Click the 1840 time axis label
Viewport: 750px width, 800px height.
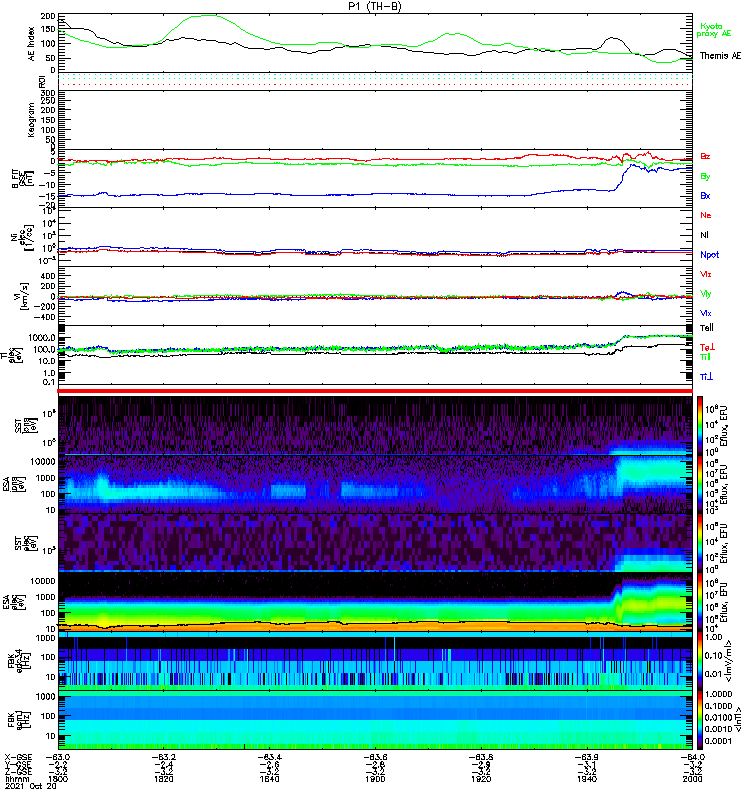[x=269, y=779]
